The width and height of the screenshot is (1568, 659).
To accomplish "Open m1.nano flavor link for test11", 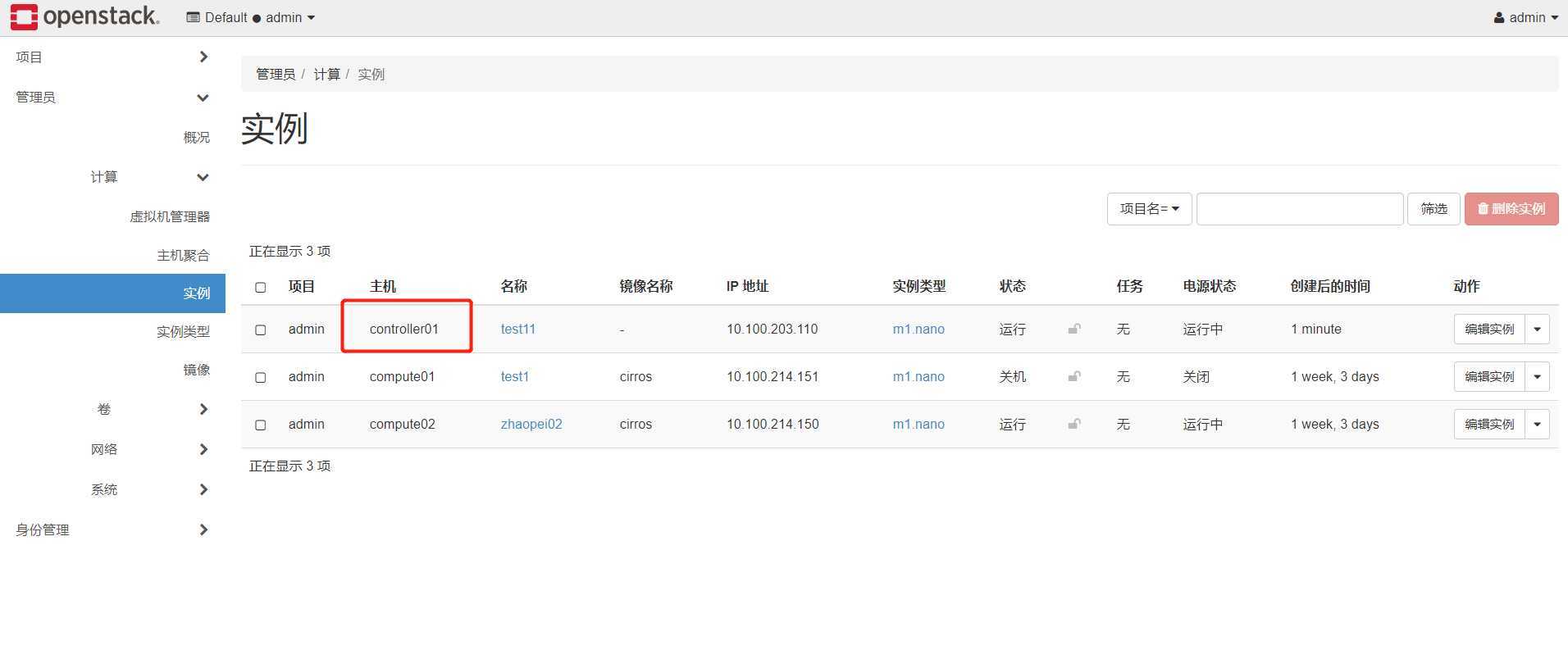I will 918,329.
